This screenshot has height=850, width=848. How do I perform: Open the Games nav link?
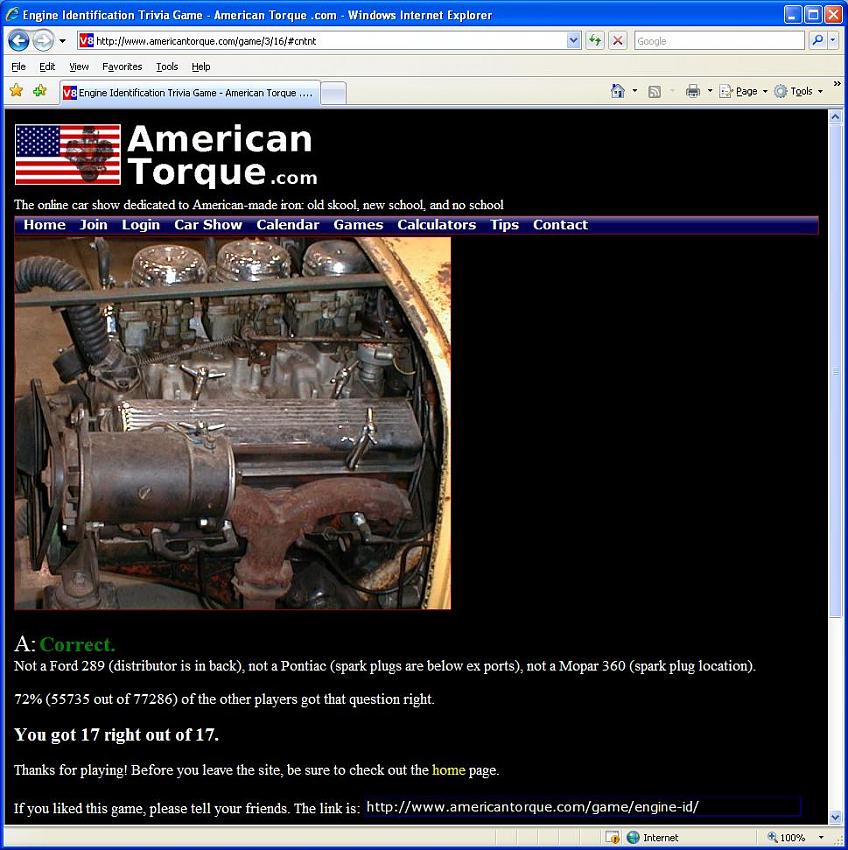358,225
